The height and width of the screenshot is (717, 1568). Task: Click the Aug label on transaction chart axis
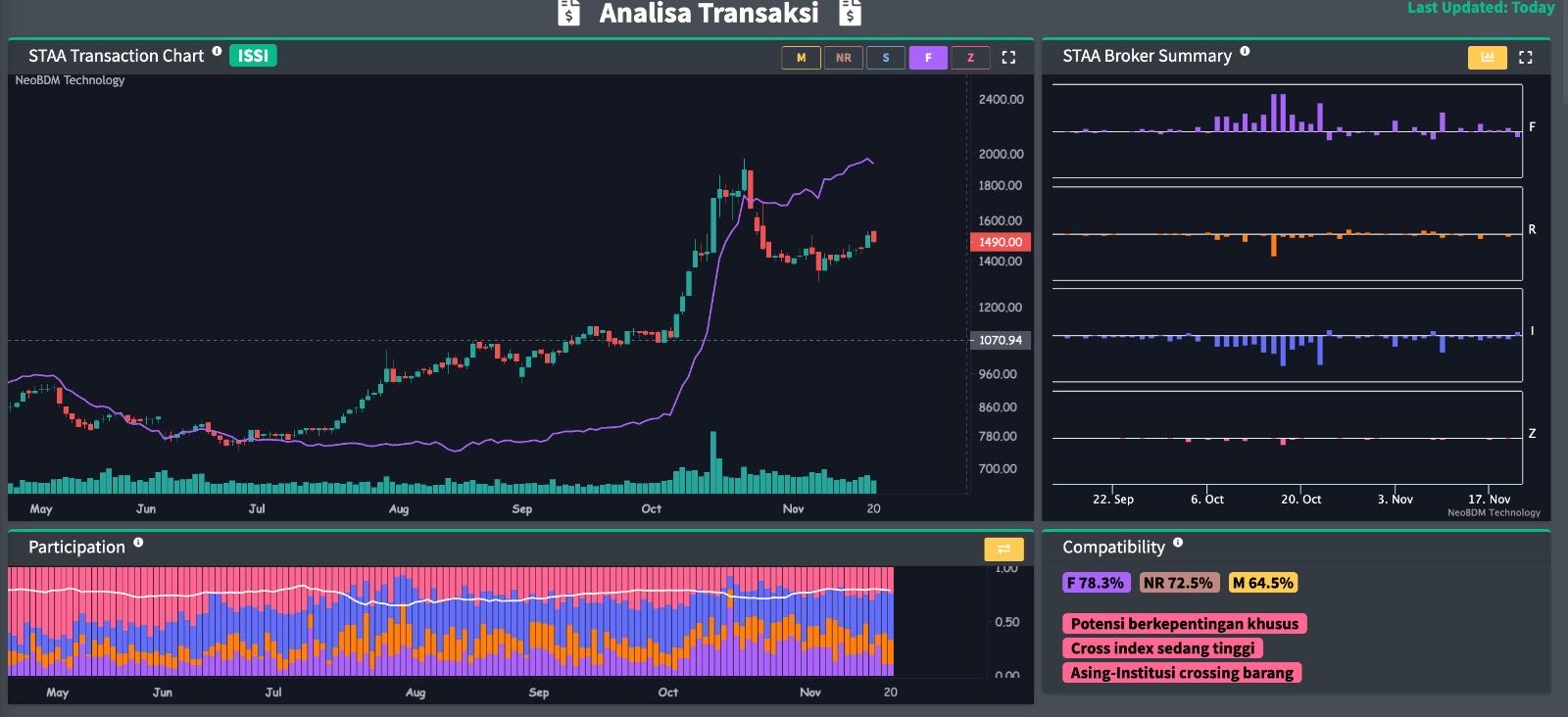(x=399, y=508)
